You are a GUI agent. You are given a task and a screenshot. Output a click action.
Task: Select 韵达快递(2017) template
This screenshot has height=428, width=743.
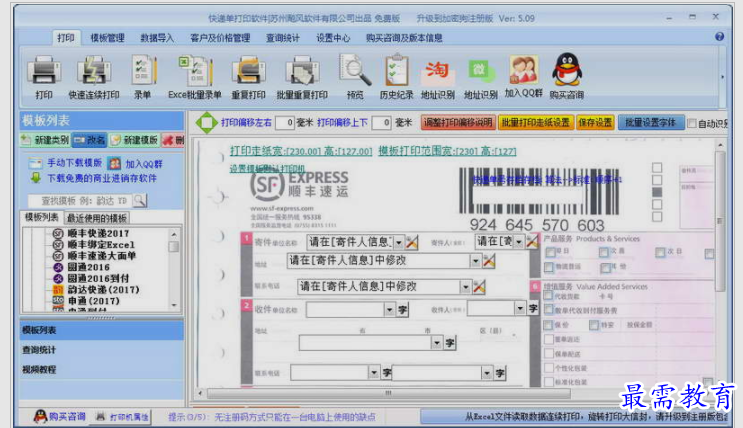(103, 289)
